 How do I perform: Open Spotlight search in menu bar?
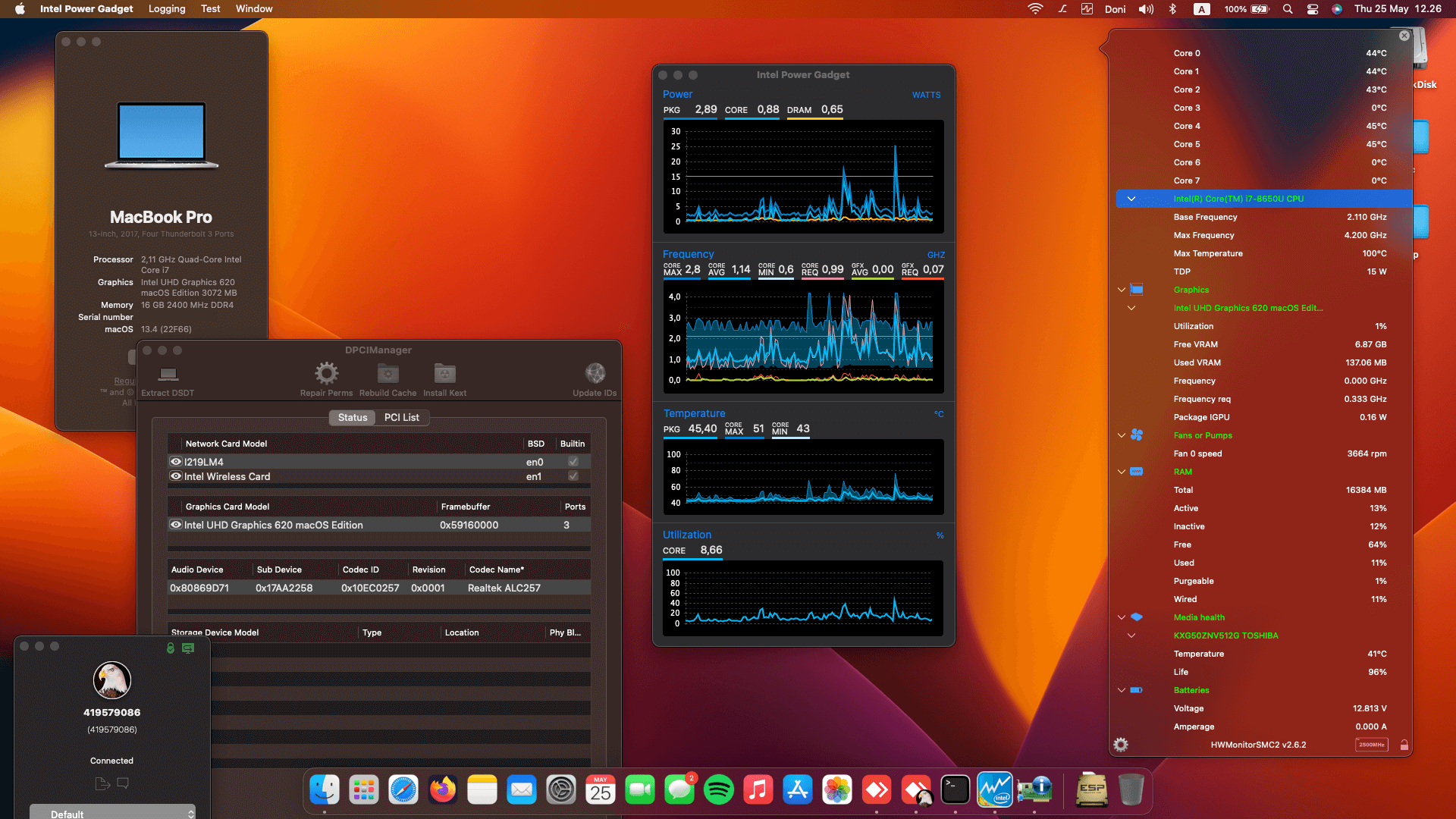coord(1288,9)
